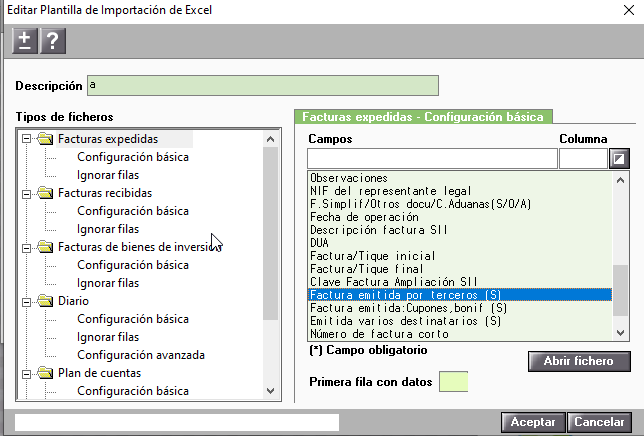644x436 pixels.
Task: Open Configuración básica under Diario
Action: (133, 319)
